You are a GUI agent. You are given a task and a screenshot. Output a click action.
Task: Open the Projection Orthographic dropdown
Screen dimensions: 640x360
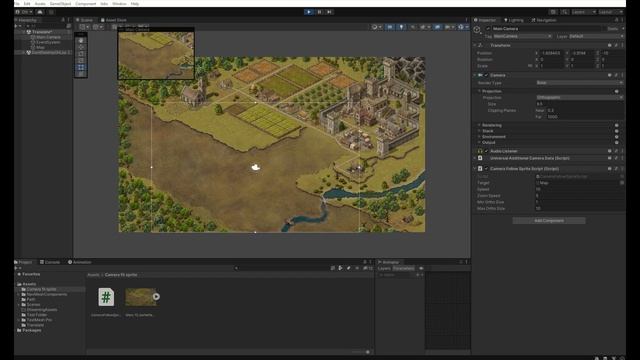(580, 98)
